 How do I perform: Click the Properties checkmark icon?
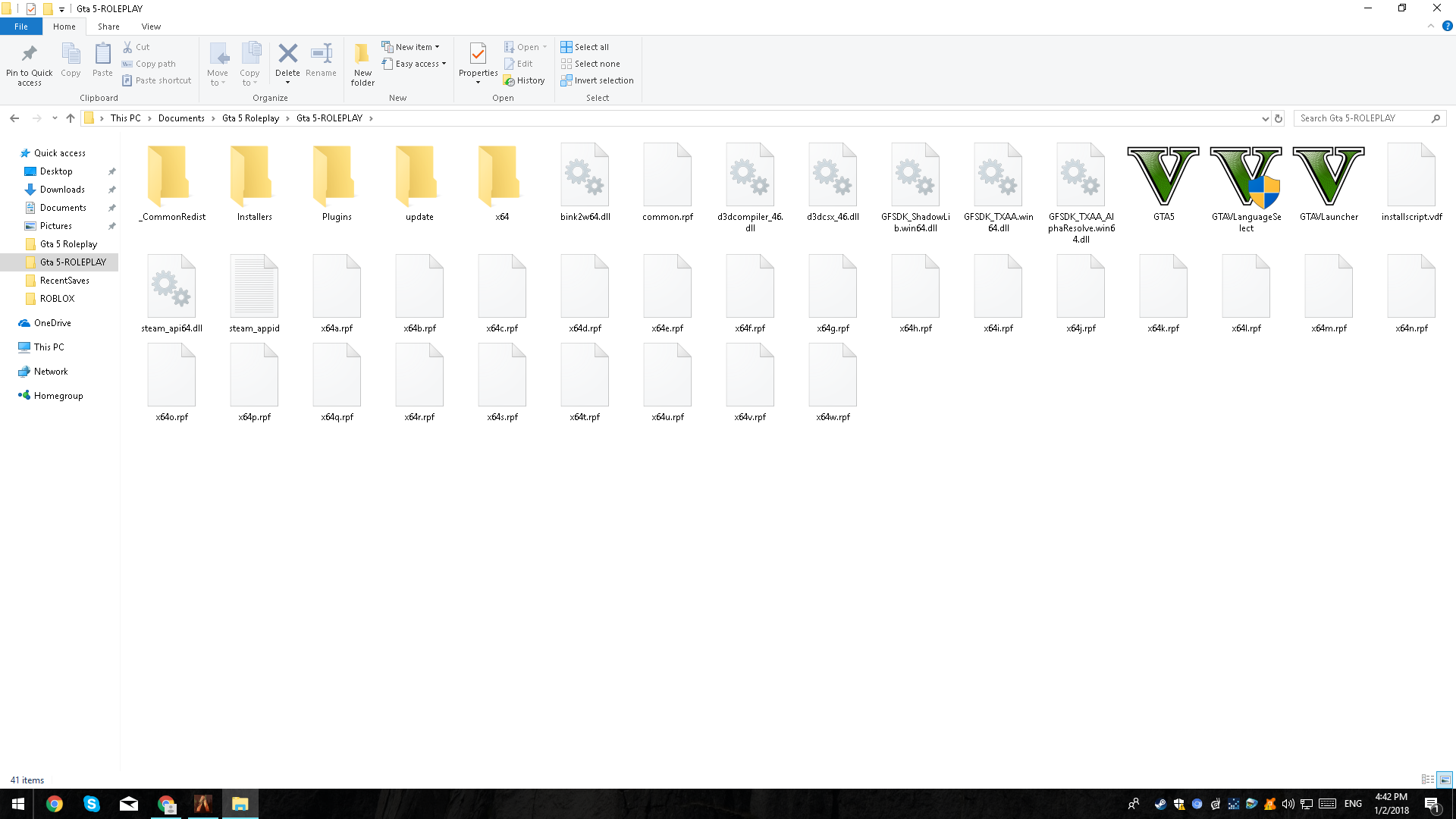click(x=478, y=55)
